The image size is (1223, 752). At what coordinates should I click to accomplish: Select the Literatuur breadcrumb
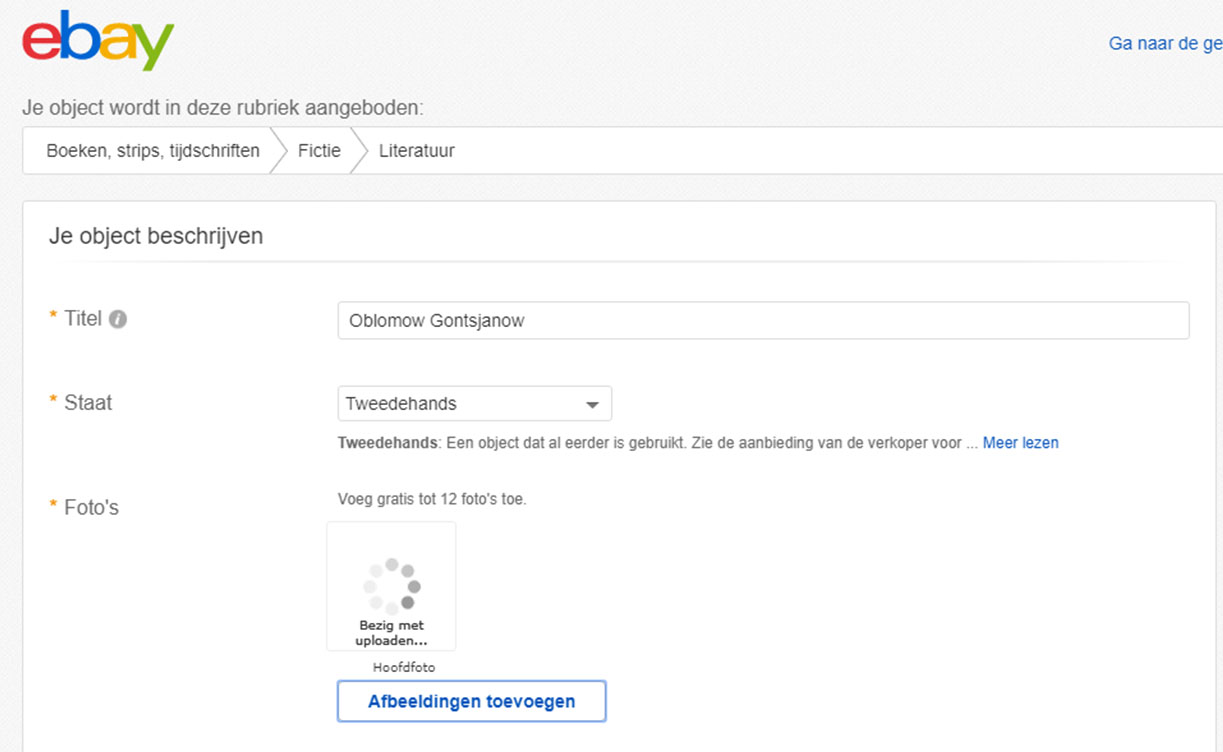(416, 151)
